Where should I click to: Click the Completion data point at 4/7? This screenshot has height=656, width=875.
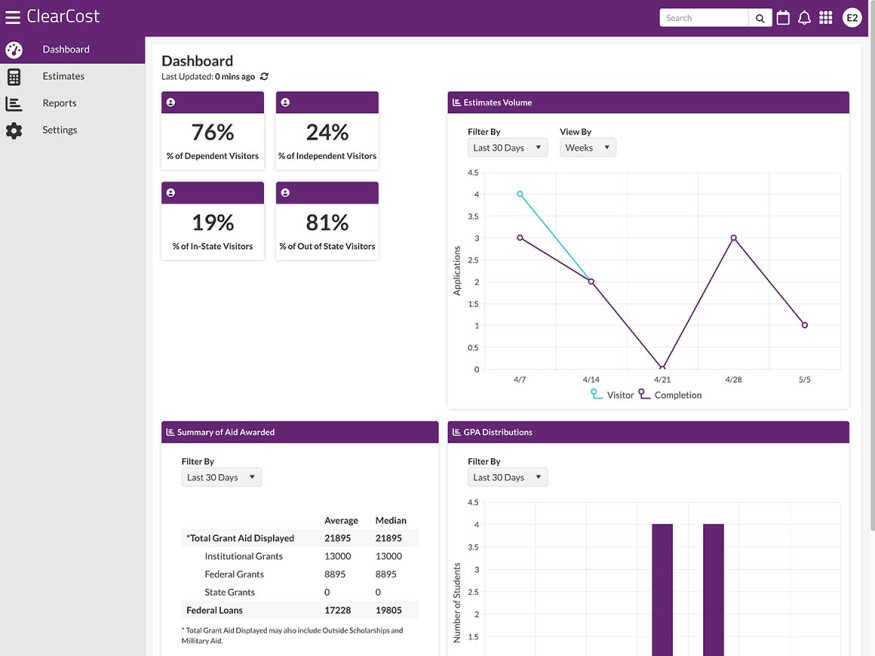520,238
